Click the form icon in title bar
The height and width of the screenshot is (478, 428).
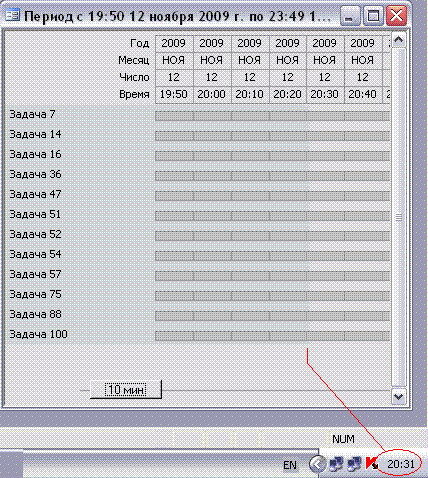click(12, 15)
